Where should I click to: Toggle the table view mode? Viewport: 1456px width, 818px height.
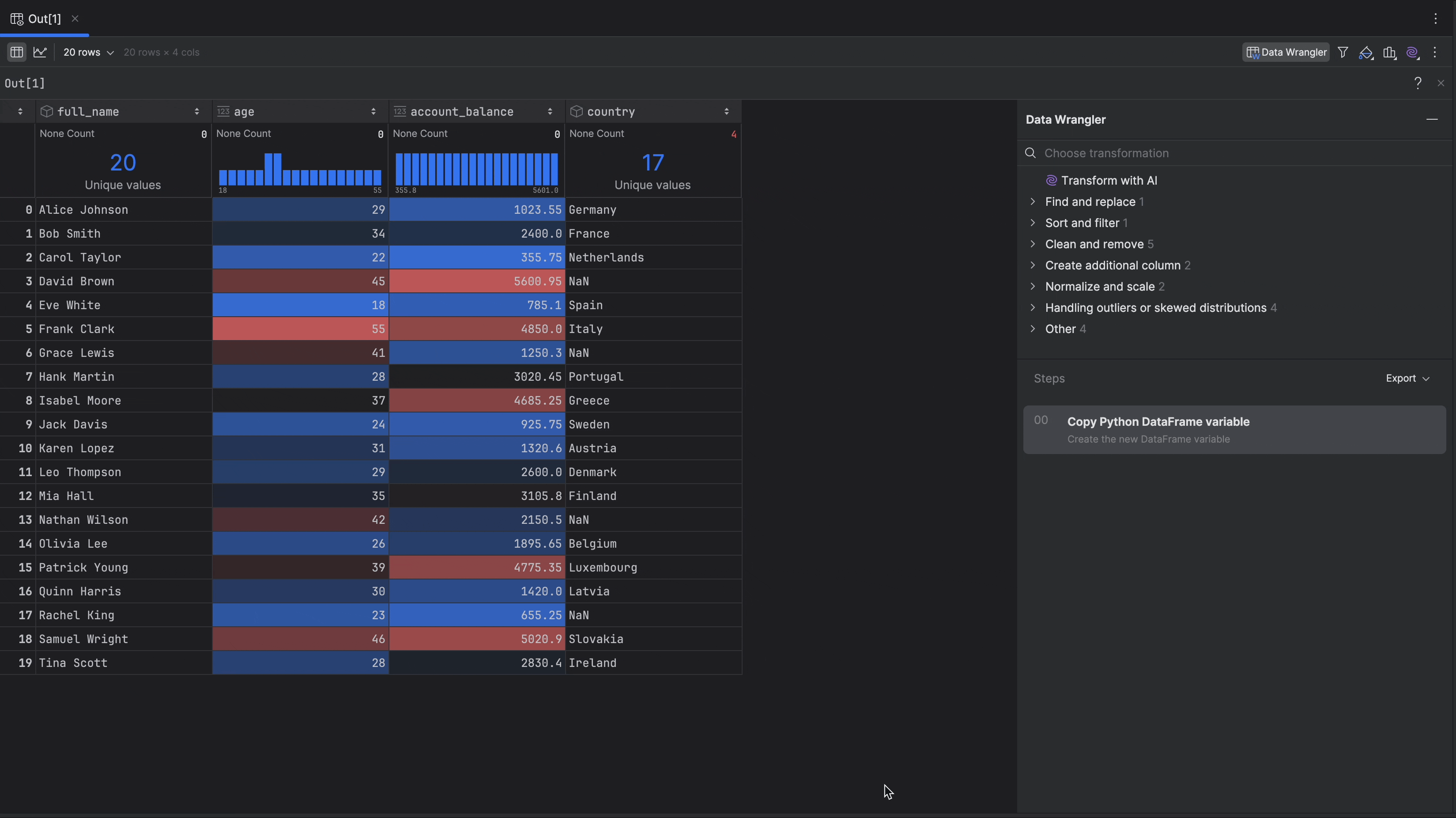16,52
